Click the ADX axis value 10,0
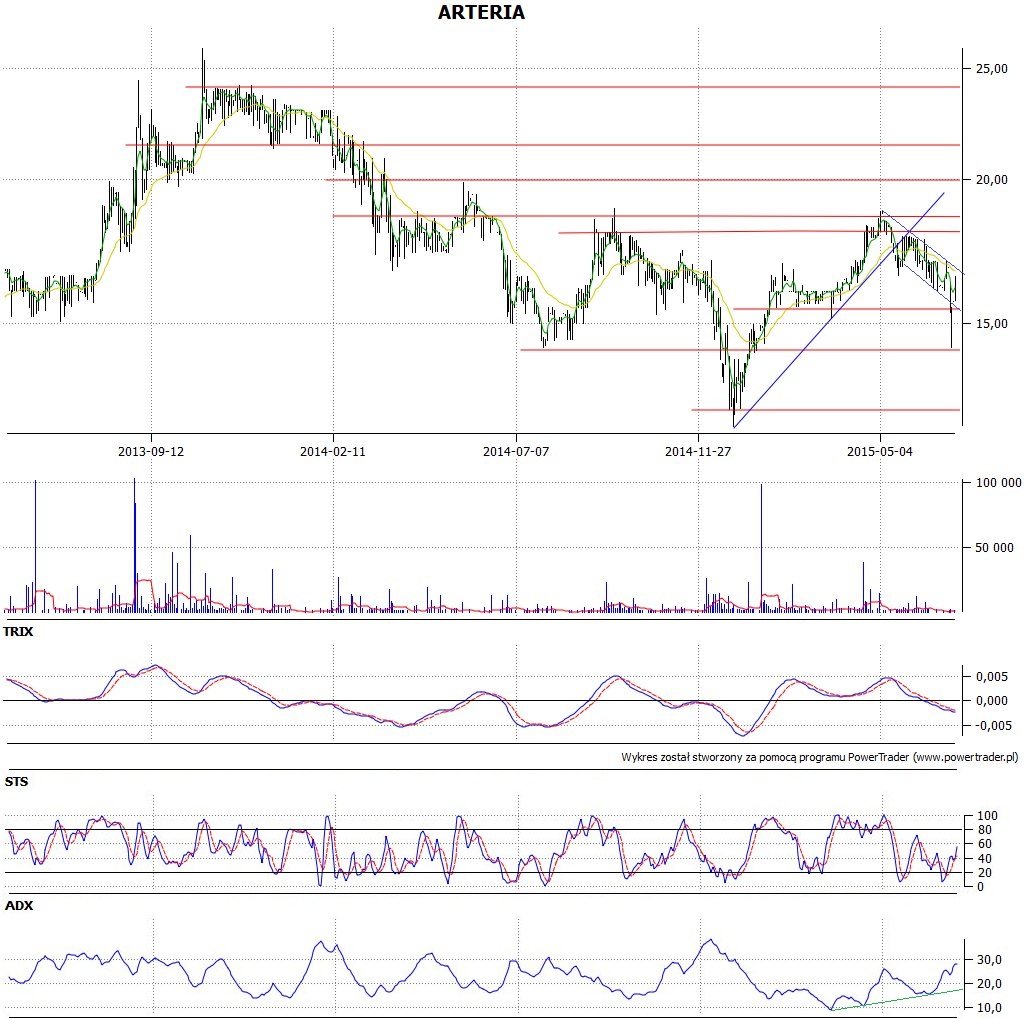 pos(989,1008)
